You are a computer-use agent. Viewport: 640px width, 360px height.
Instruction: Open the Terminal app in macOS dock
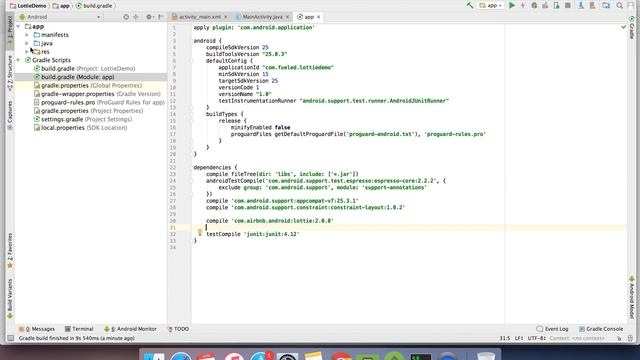click(421, 357)
